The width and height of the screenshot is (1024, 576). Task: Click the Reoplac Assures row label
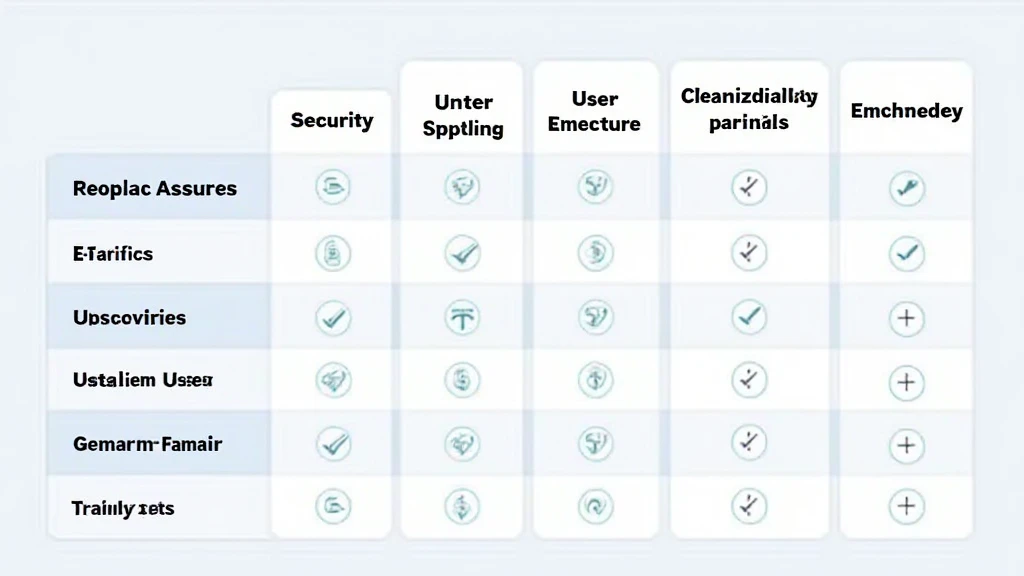(155, 188)
